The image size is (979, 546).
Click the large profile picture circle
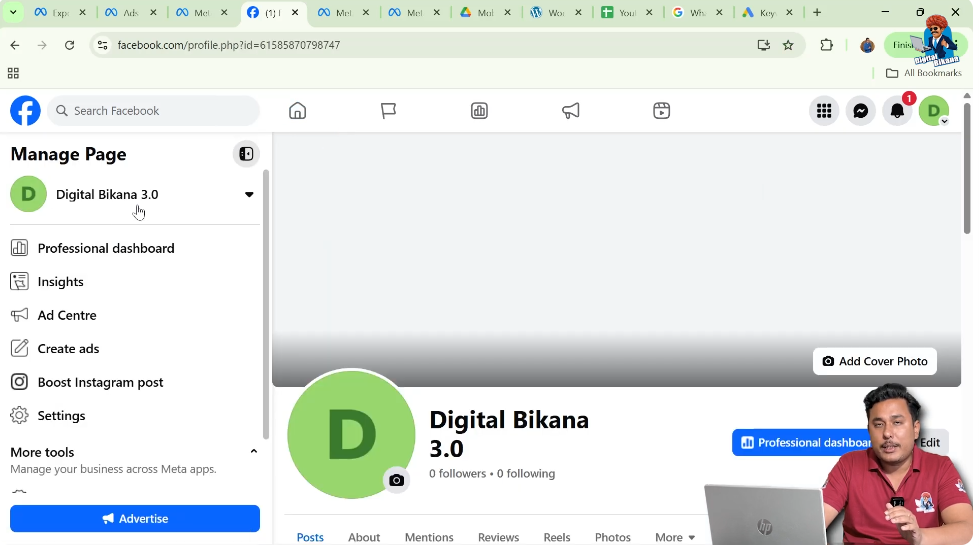click(351, 434)
